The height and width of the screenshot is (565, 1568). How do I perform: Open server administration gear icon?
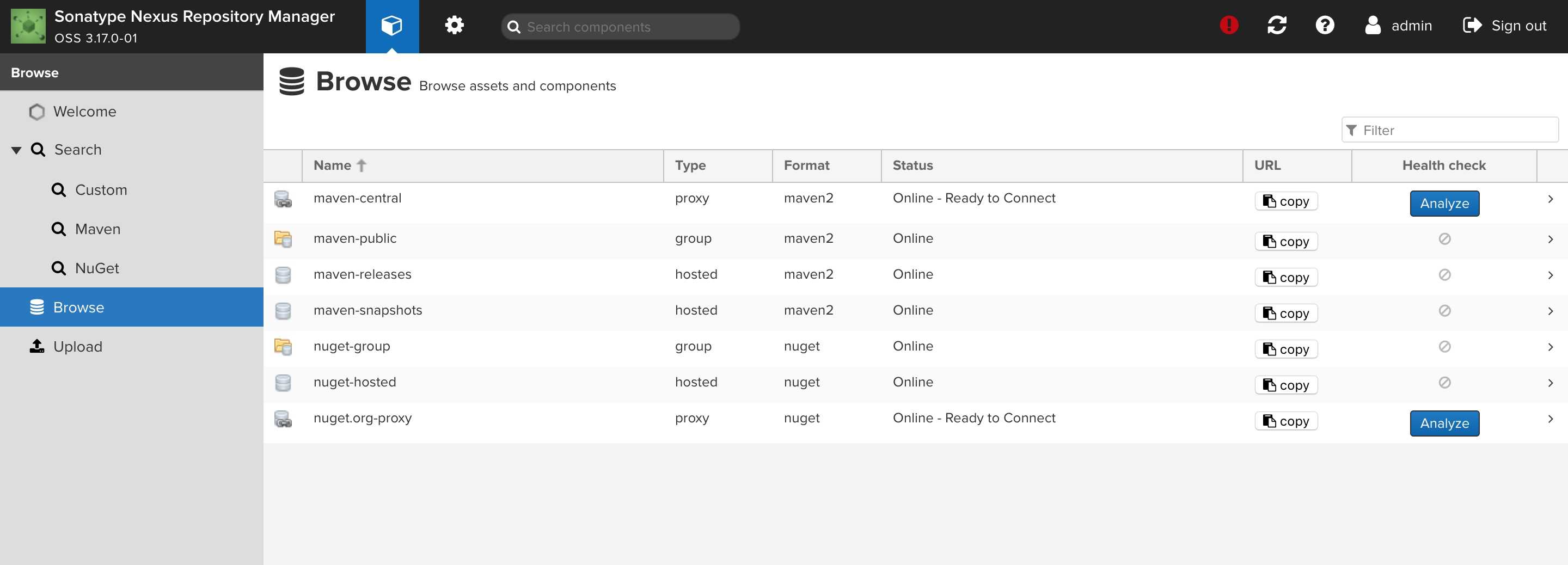454,26
